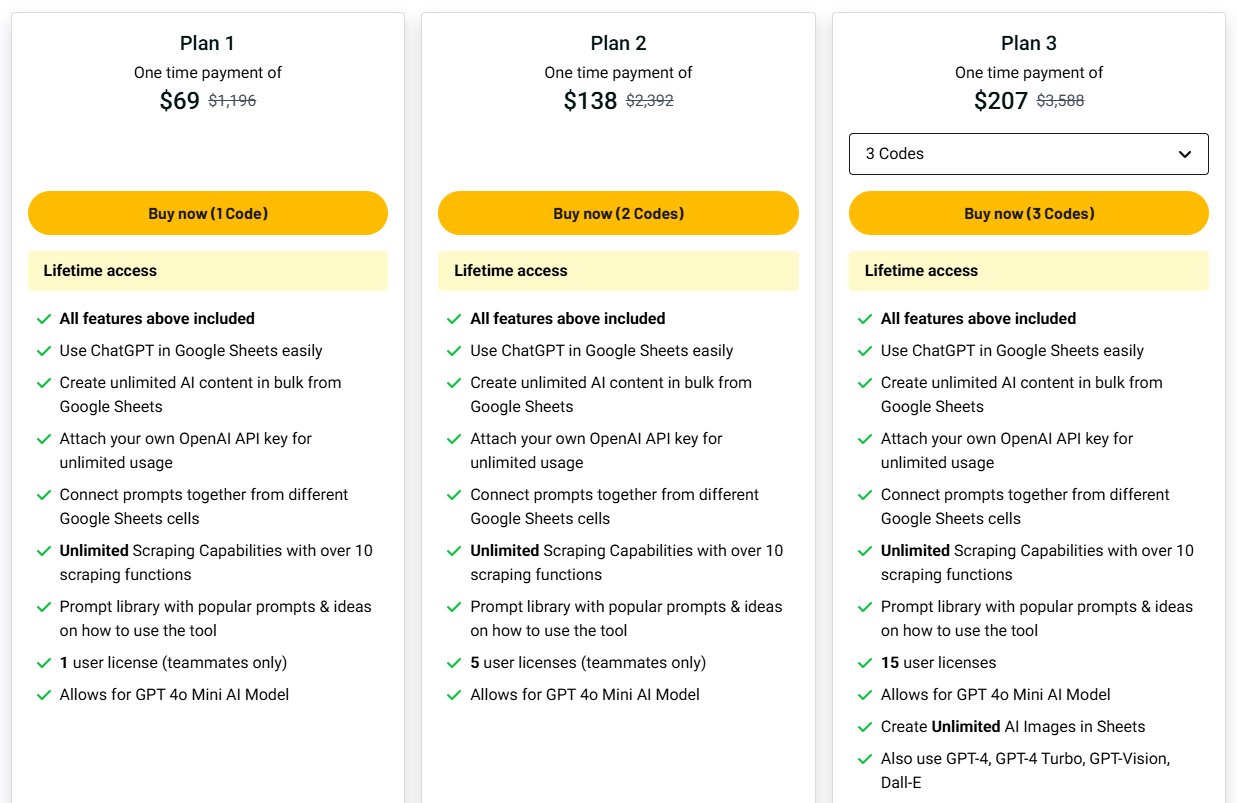Viewport: 1237px width, 803px height.
Task: Click Plan 1 checkmark for 'Attach your own OpenAI API key'
Action: [44, 439]
